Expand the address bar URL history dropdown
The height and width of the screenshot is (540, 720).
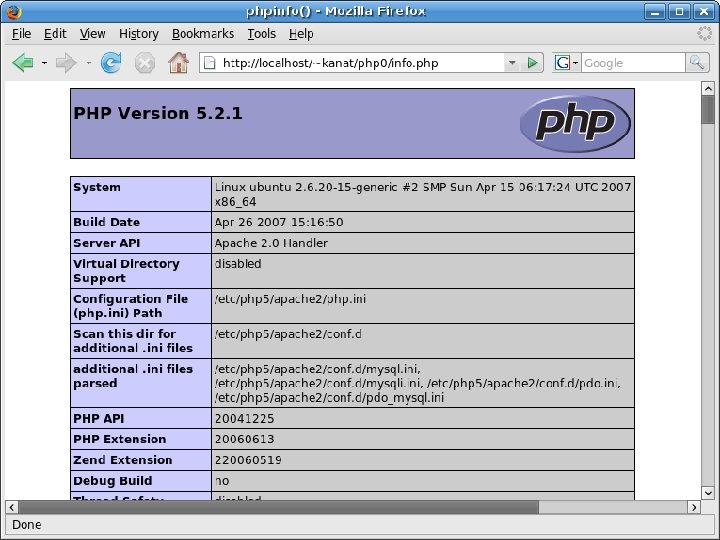click(512, 63)
